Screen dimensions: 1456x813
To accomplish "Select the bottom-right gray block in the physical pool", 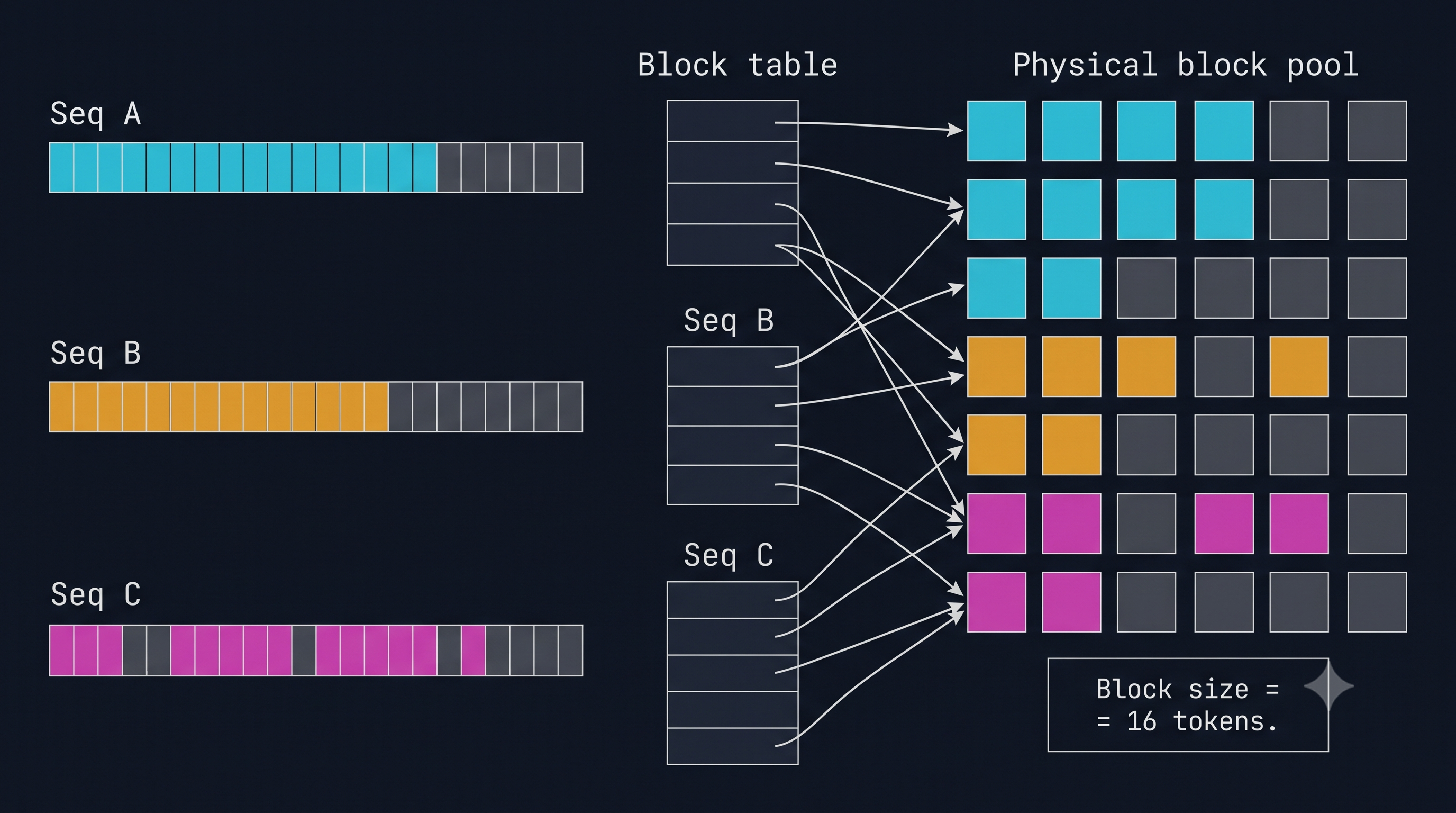I will tap(1377, 602).
